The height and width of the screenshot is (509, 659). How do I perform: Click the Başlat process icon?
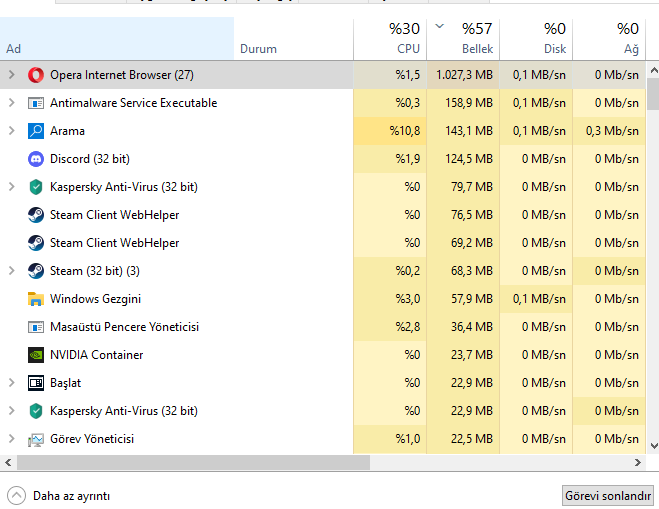[36, 383]
